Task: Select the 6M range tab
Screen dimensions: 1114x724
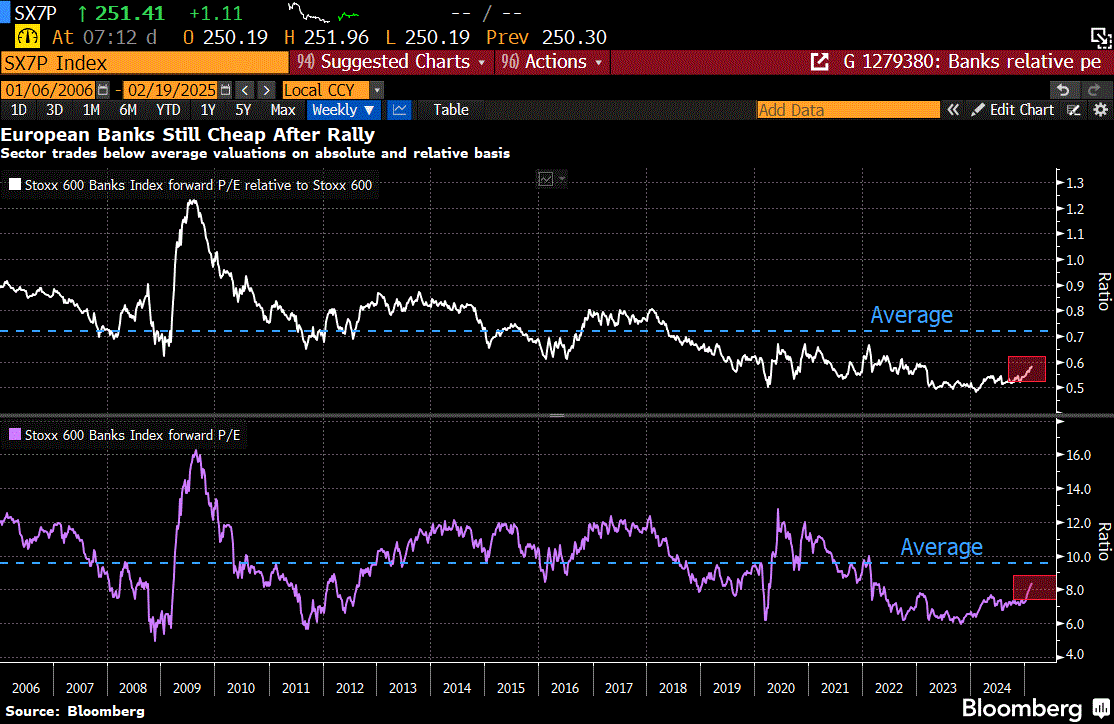Action: [128, 110]
